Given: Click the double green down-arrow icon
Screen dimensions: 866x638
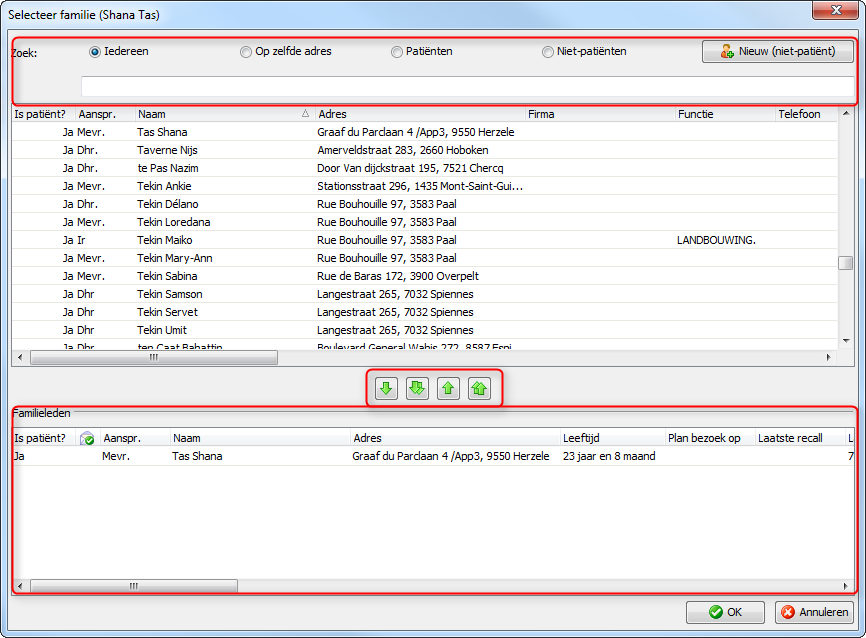Looking at the screenshot, I should tap(417, 388).
